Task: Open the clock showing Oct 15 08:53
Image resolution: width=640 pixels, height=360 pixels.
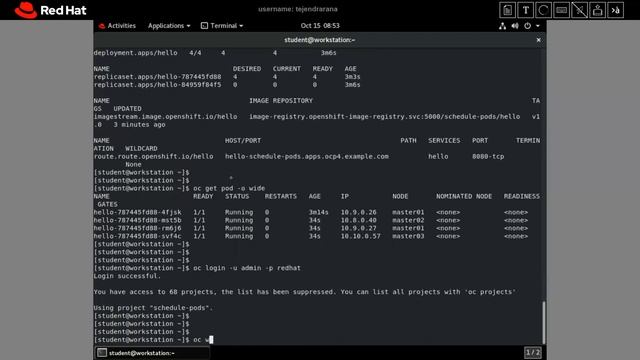Action: 320,26
